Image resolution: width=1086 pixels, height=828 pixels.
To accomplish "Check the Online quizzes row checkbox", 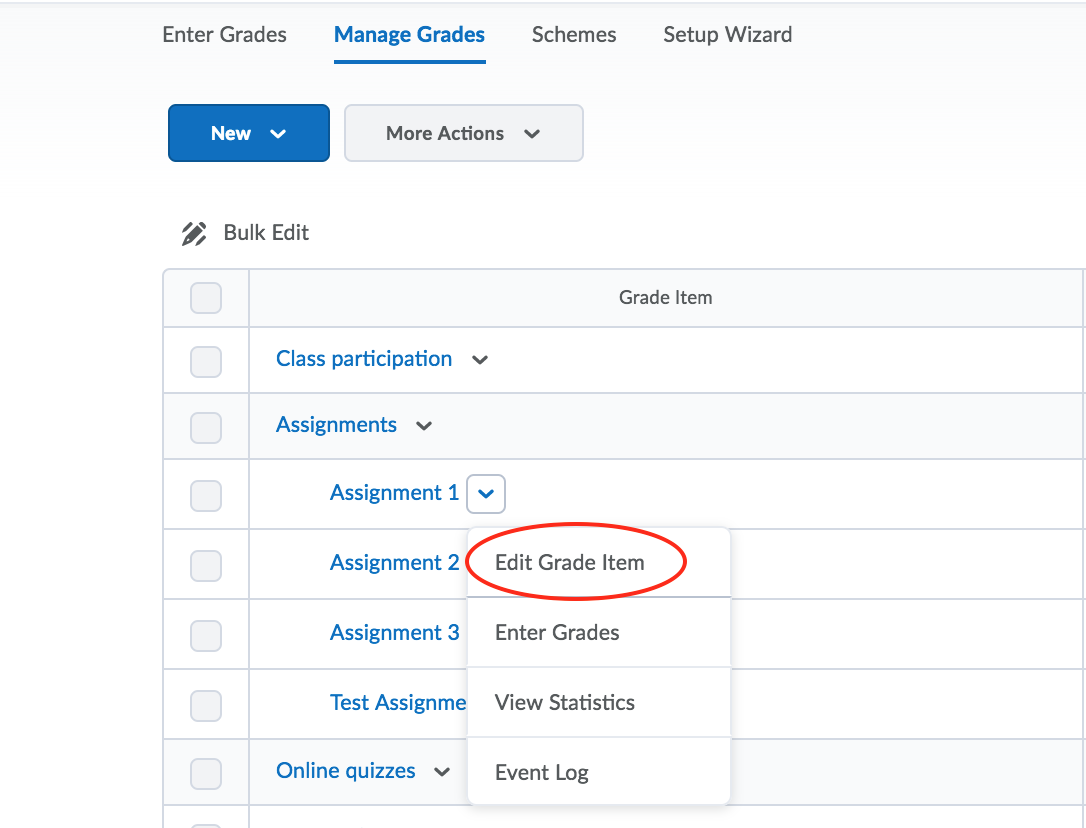I will pyautogui.click(x=206, y=773).
